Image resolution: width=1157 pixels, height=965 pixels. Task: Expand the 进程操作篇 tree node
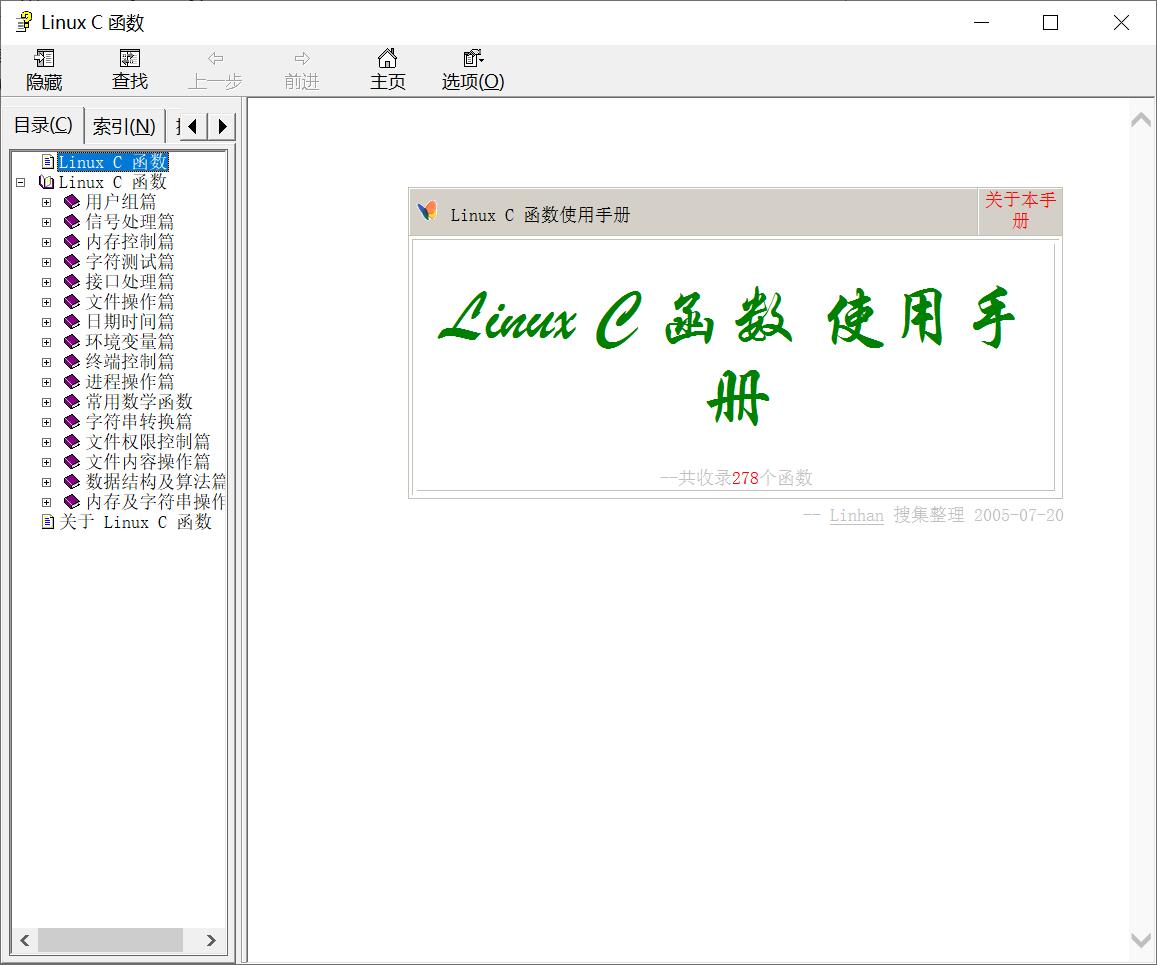tap(46, 381)
